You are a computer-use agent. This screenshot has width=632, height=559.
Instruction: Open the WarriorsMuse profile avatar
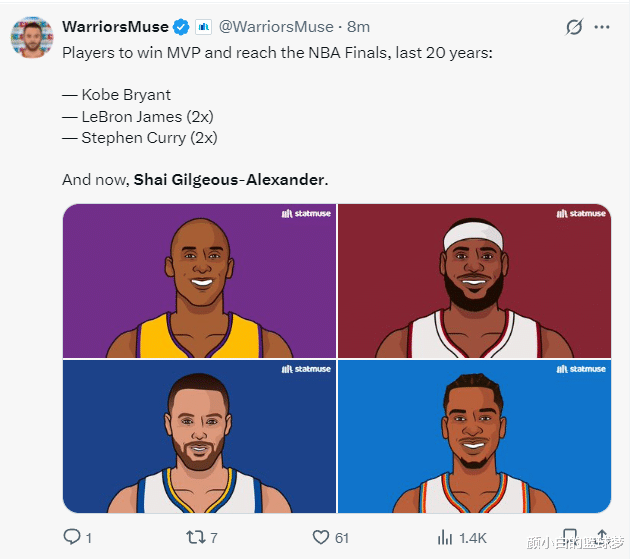(32, 37)
